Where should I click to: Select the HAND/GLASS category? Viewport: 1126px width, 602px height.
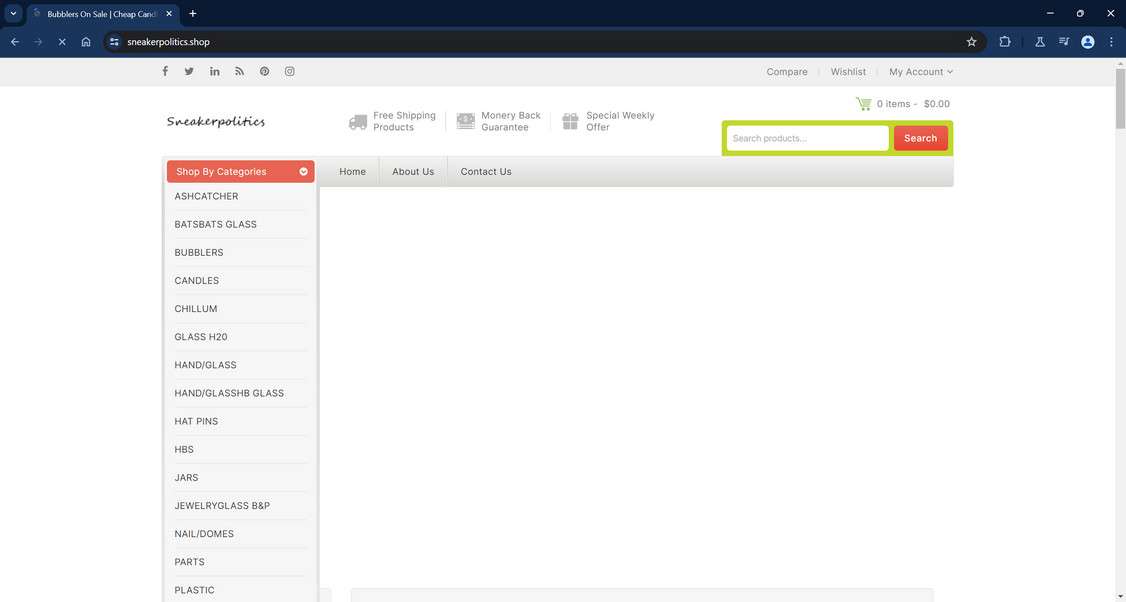pyautogui.click(x=205, y=365)
